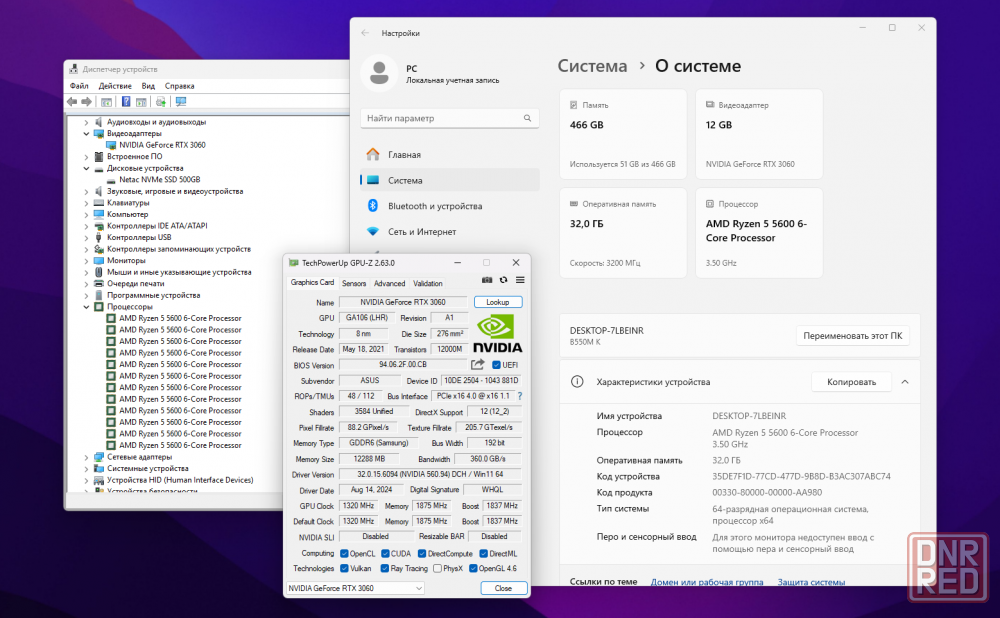Switch to the Advanced tab in GPU-Z
This screenshot has width=1000, height=618.
point(390,283)
